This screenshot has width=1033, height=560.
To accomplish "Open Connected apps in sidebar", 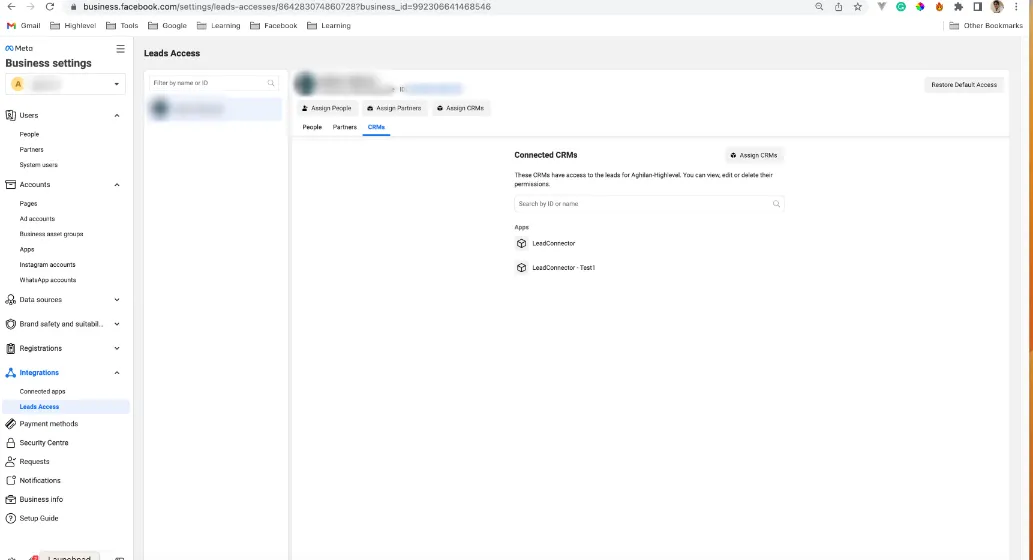I will coord(43,391).
